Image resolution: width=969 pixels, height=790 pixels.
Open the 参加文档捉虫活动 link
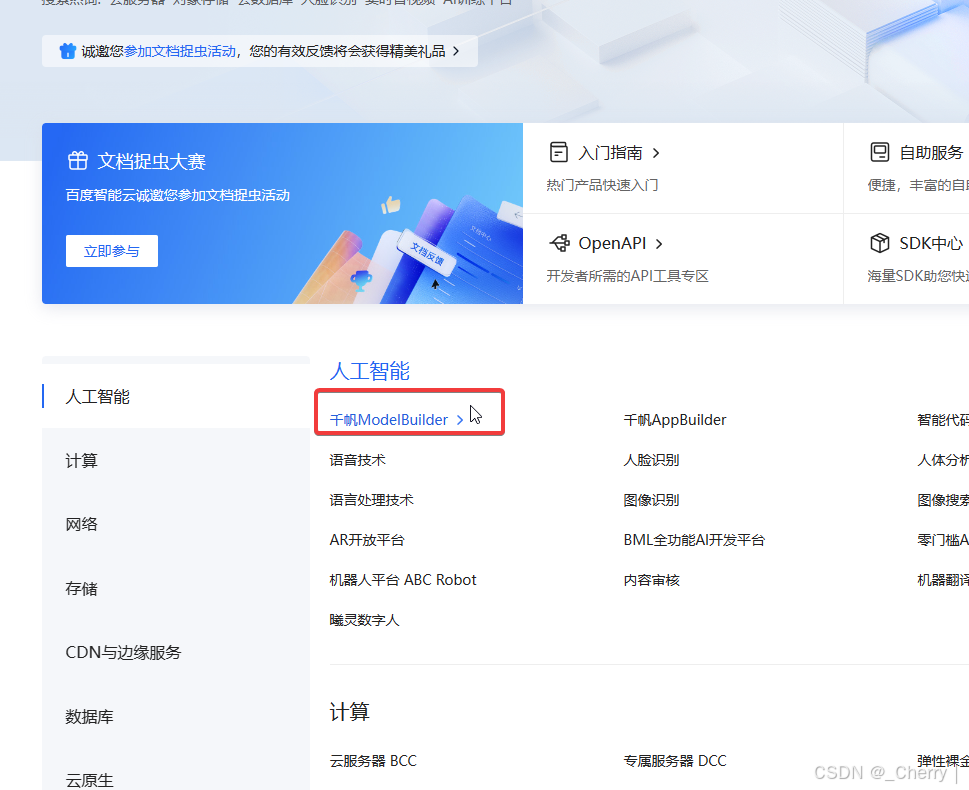pyautogui.click(x=180, y=51)
